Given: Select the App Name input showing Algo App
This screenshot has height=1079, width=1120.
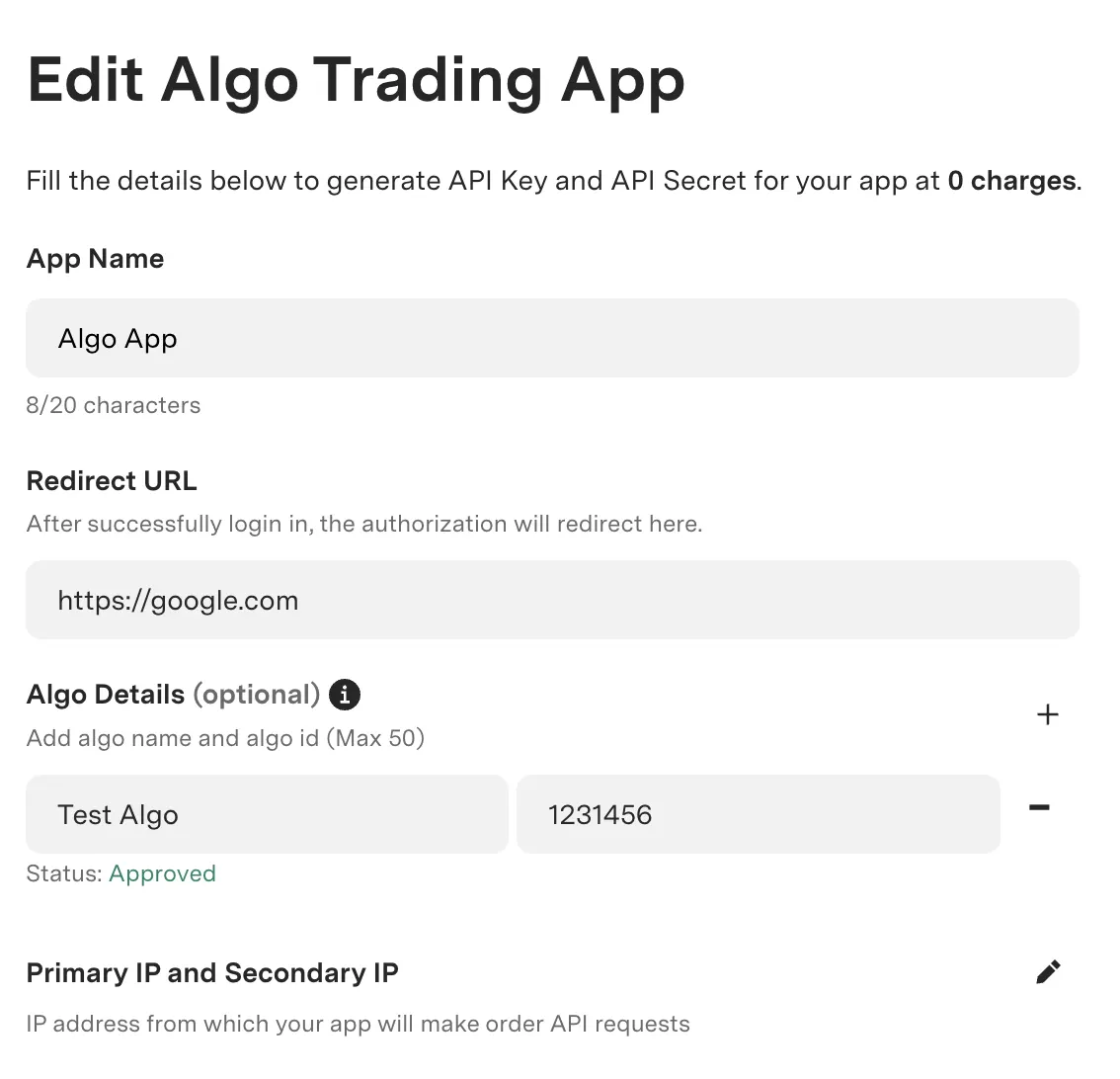Looking at the screenshot, I should click(x=552, y=338).
